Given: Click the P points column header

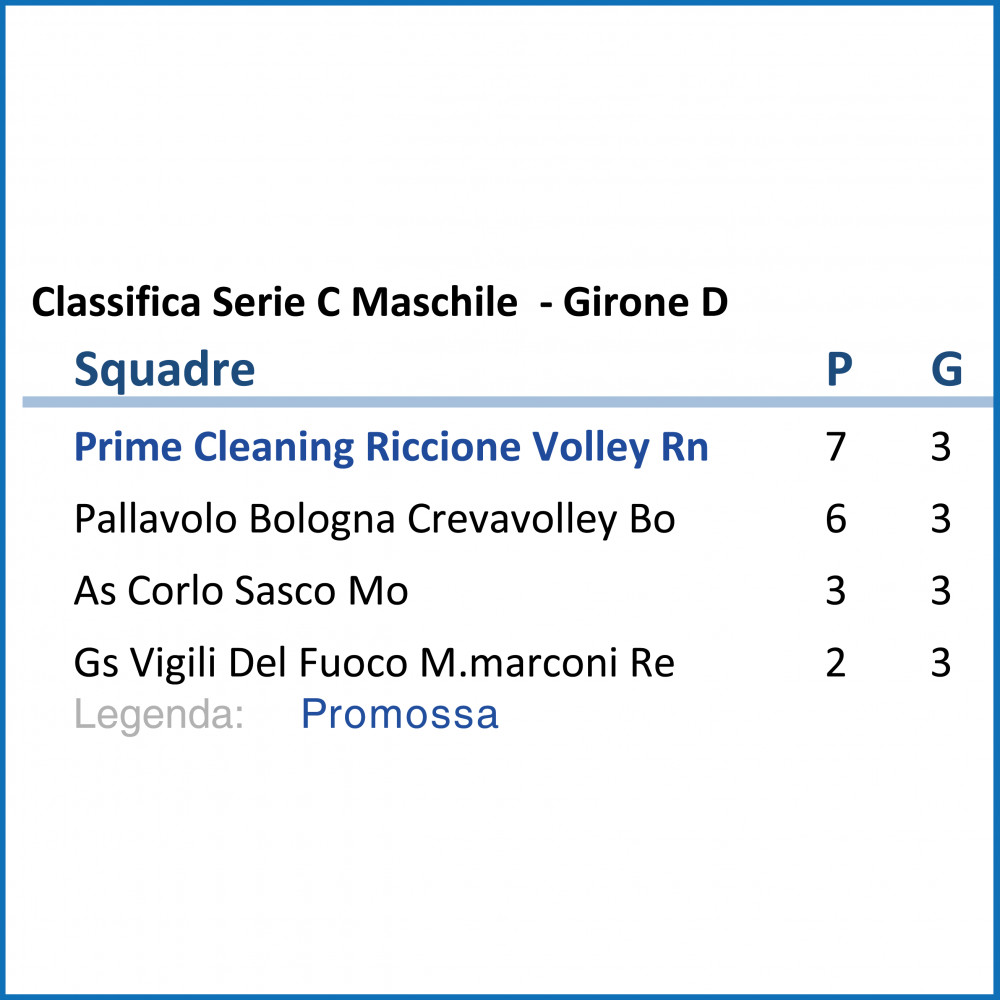Looking at the screenshot, I should [839, 369].
